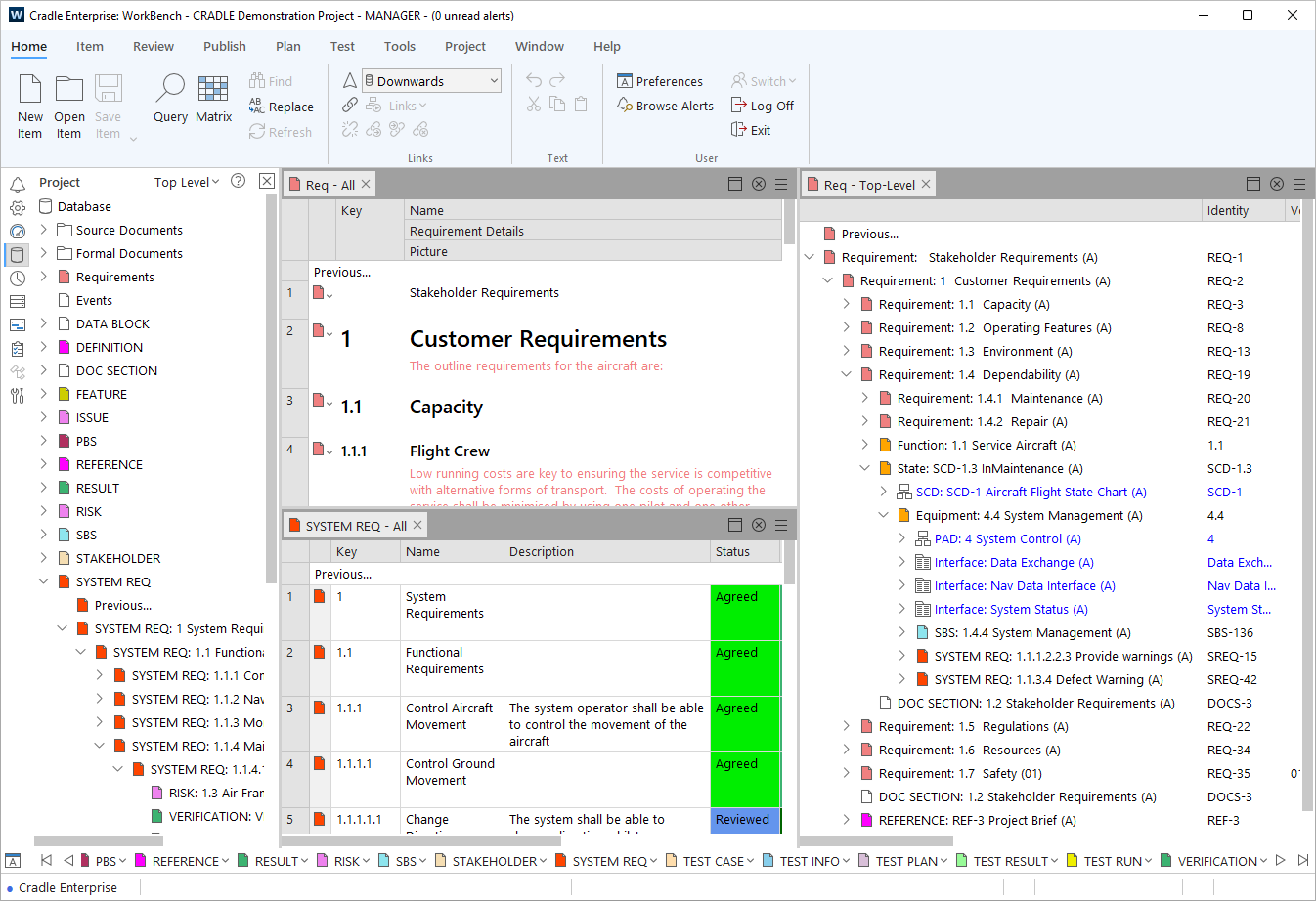Screen dimensions: 1316x901
Task: Open the Downwards link direction dropdown
Action: tap(431, 81)
